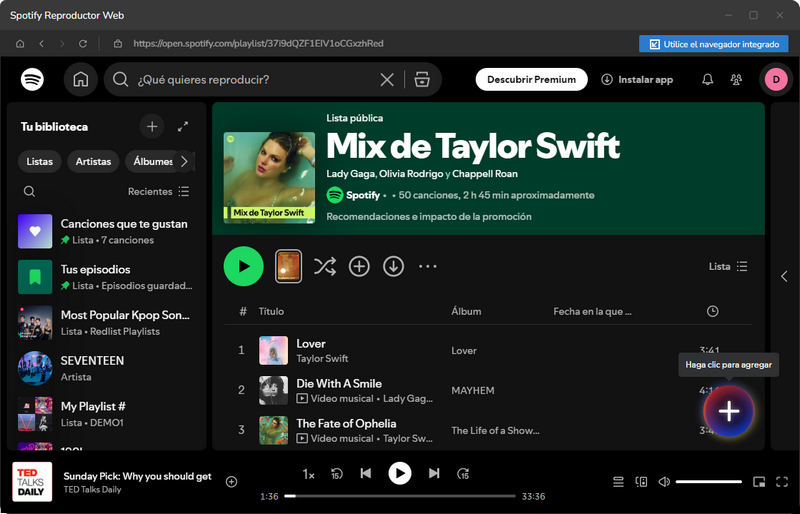
Task: Open Canciones que te gustan list
Action: 106,231
